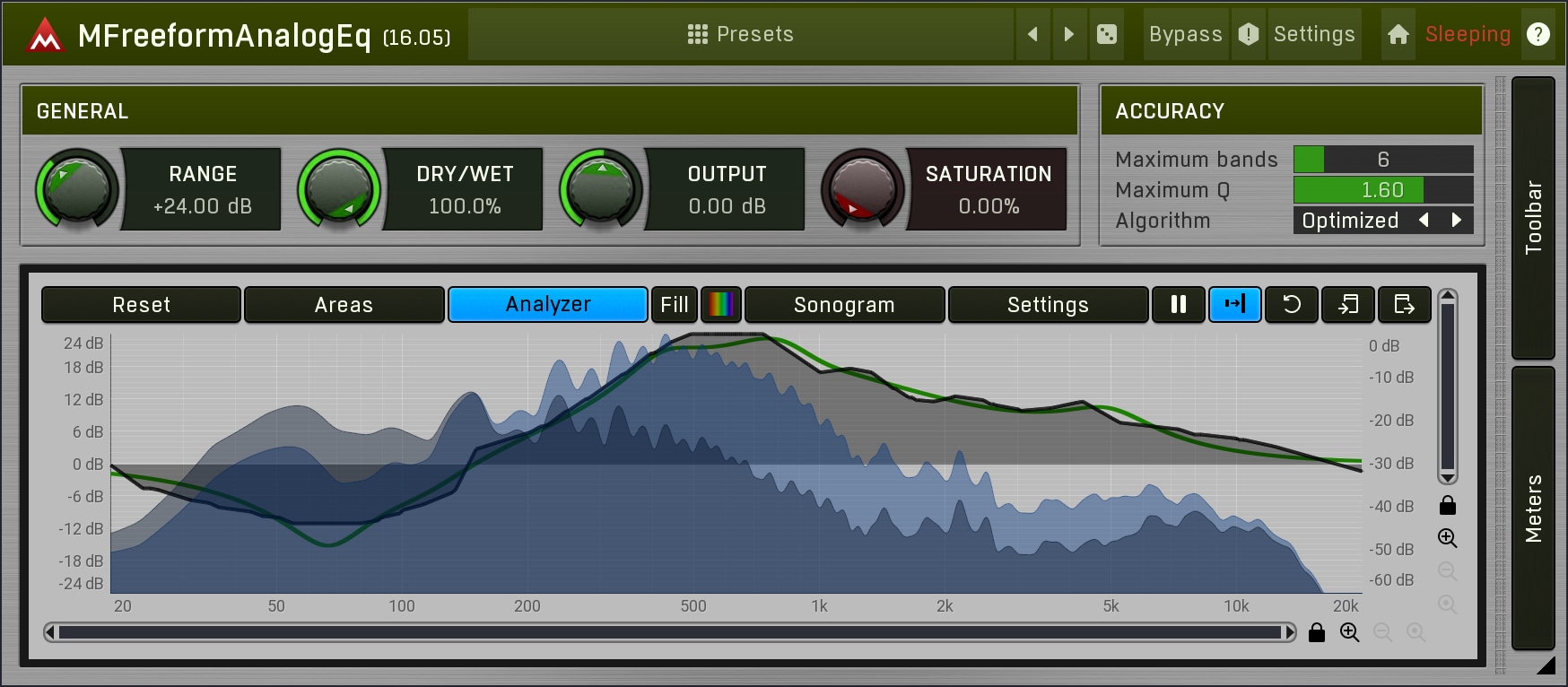Click the rainbow color spectrum swatch
The width and height of the screenshot is (1568, 687).
click(x=720, y=305)
